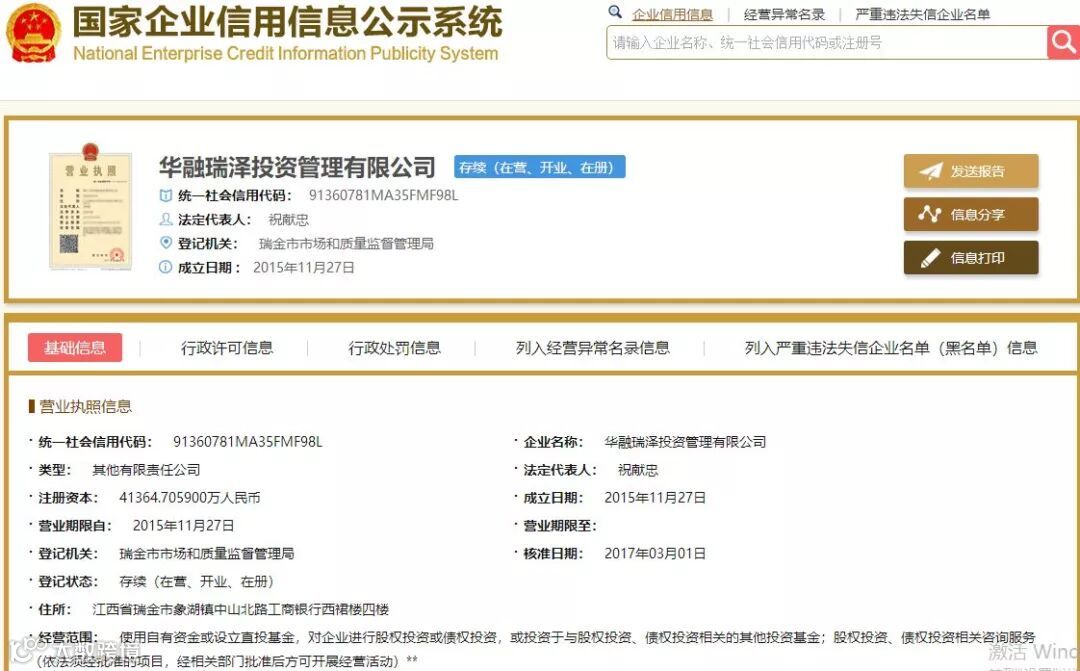Click approval date value 2017年03月01日
1080x671 pixels.
655,554
